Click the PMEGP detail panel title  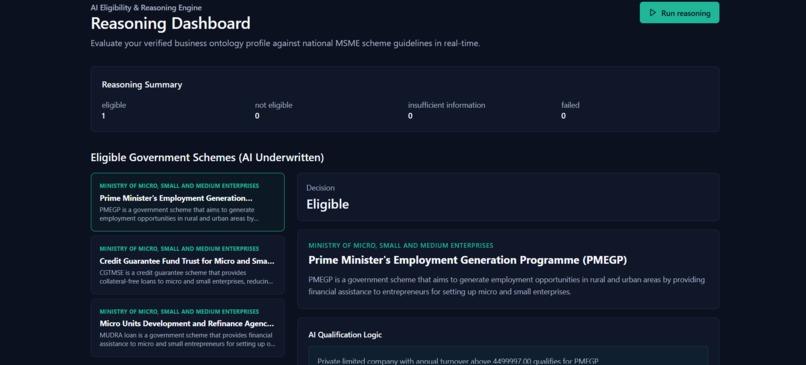click(x=467, y=260)
